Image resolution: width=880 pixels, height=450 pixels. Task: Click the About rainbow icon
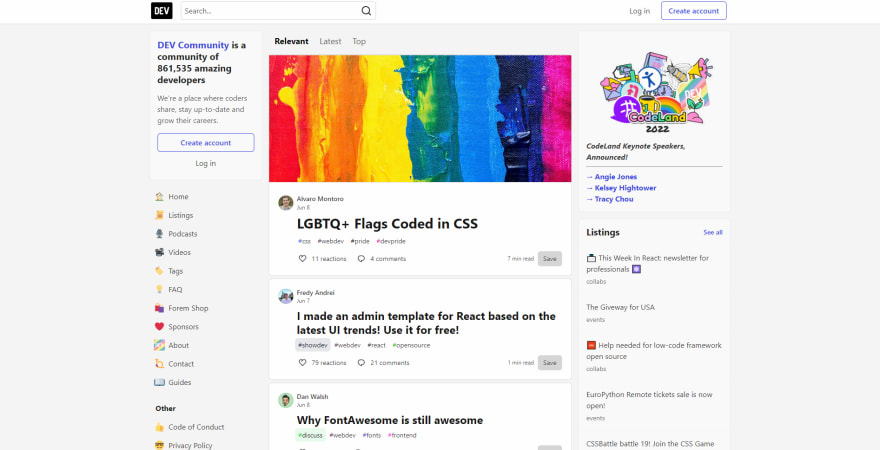(x=159, y=345)
